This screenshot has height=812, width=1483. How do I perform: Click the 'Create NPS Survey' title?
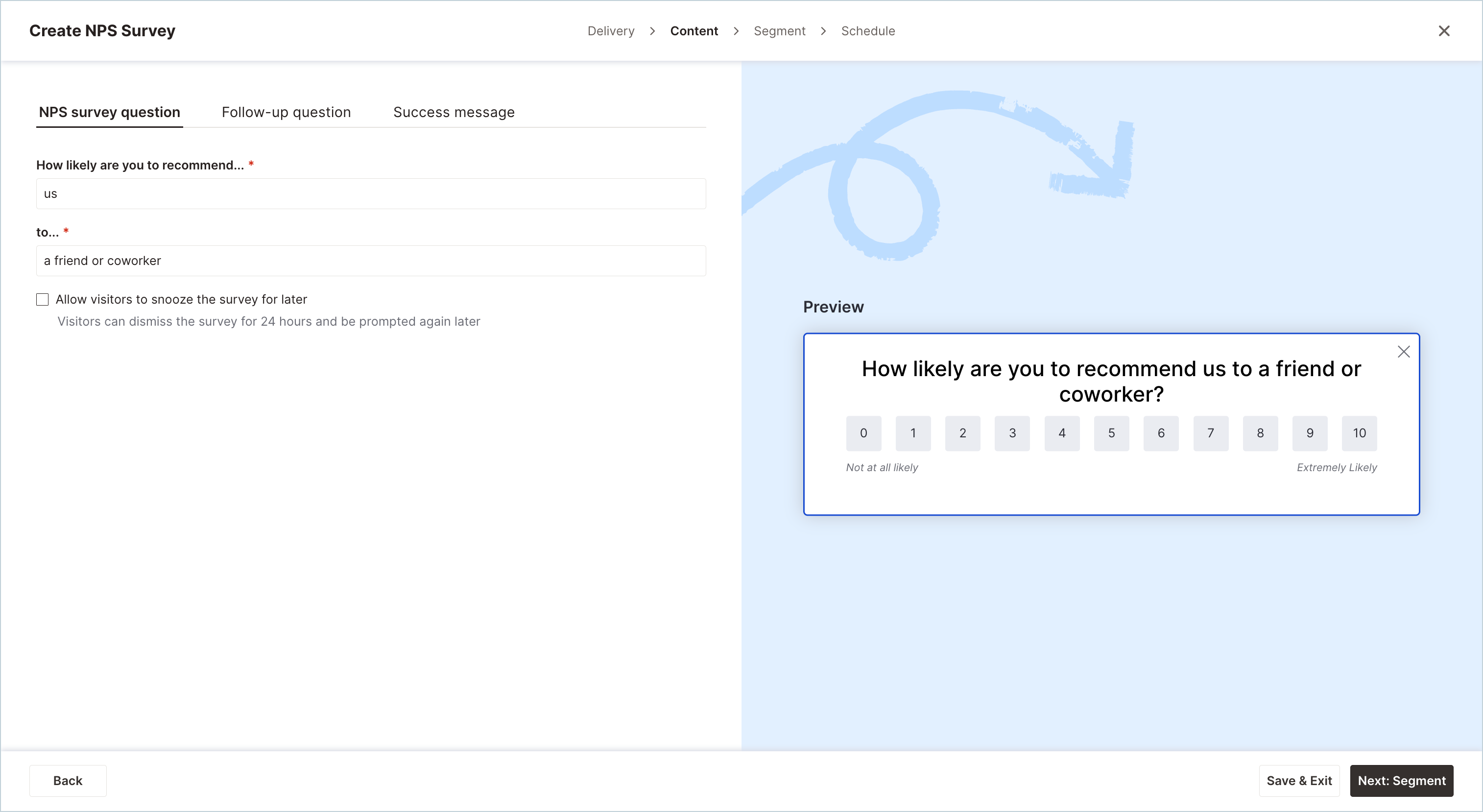pyautogui.click(x=102, y=30)
